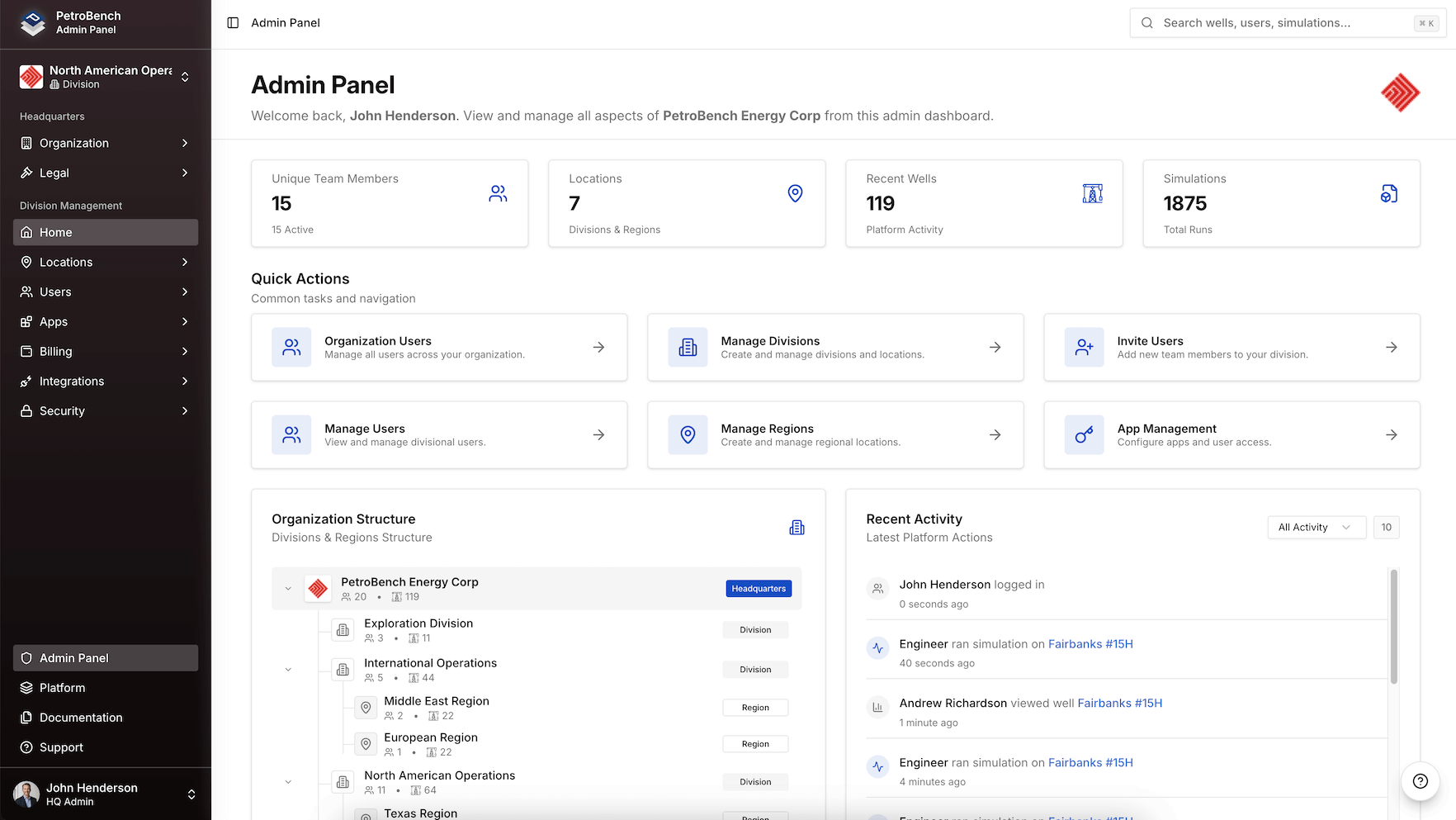Open the All Activity dropdown

click(1316, 527)
